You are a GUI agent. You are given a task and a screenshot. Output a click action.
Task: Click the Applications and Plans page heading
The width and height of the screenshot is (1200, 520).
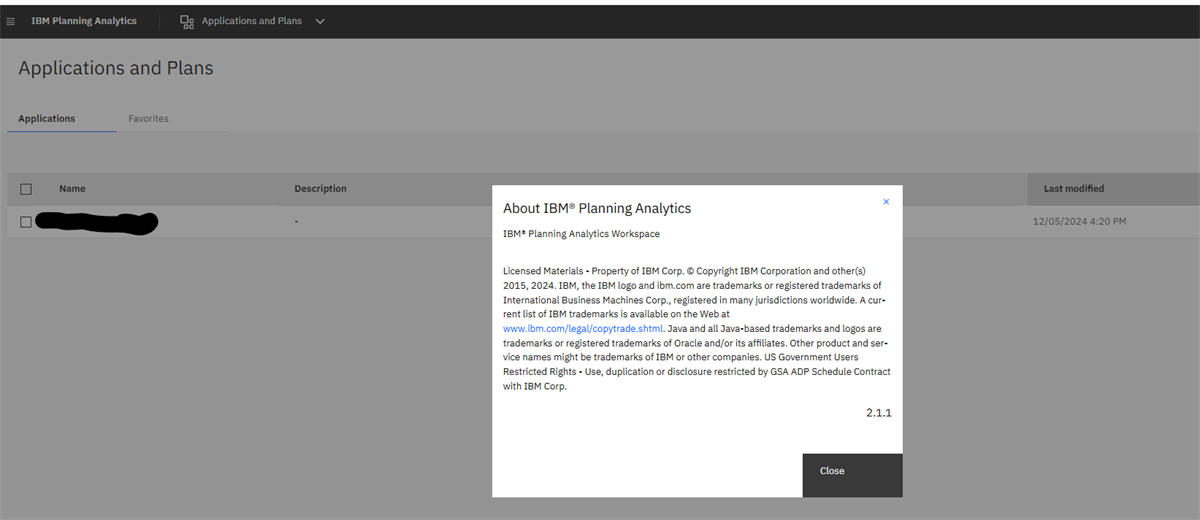116,68
